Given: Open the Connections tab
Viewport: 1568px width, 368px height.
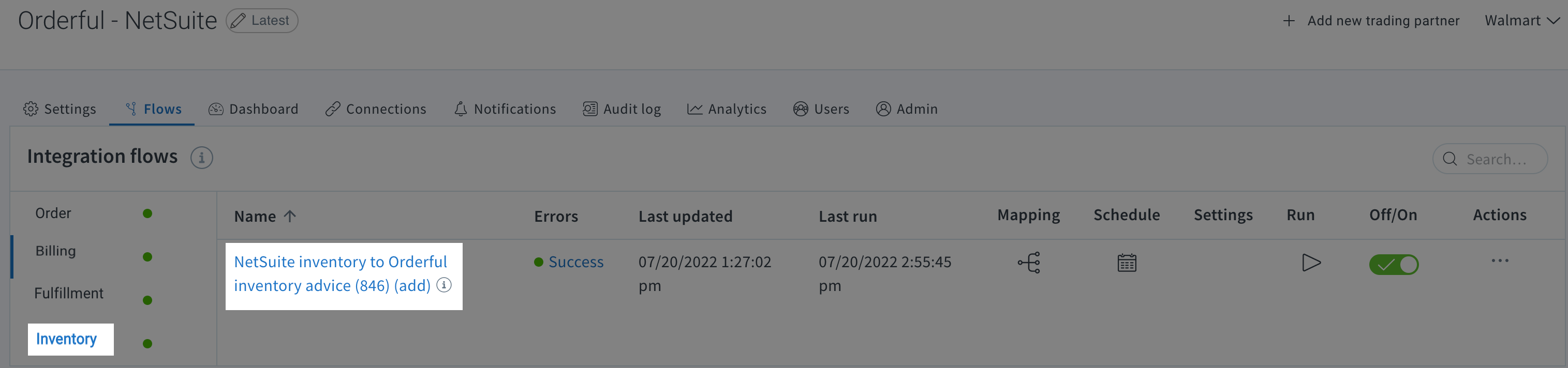Looking at the screenshot, I should pyautogui.click(x=376, y=109).
